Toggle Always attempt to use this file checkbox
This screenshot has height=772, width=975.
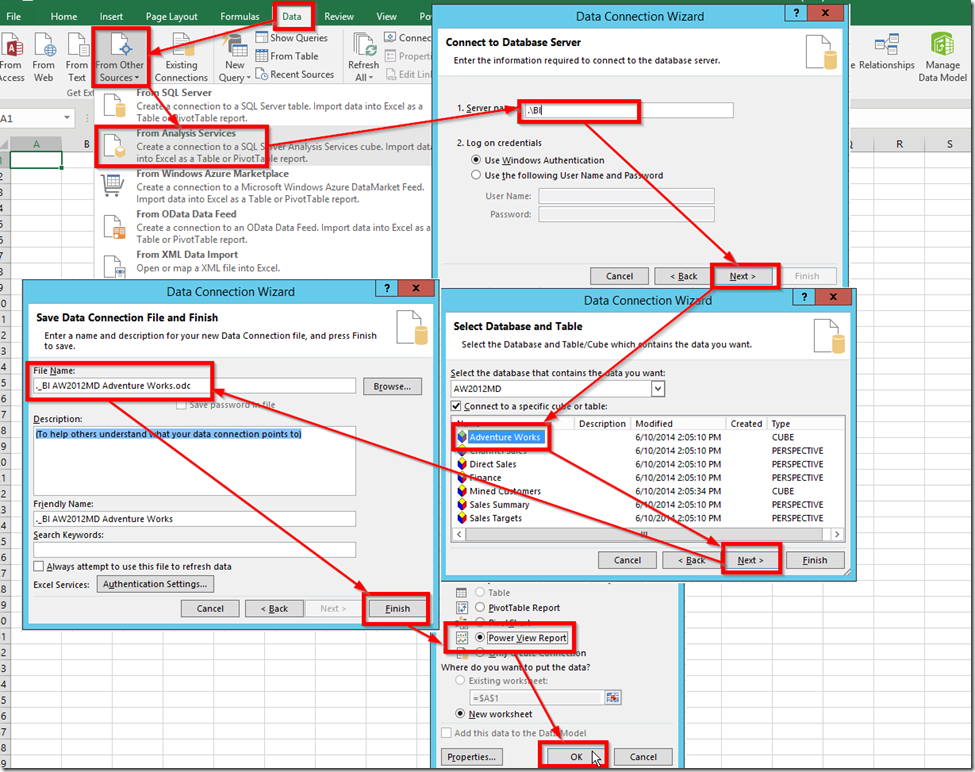[x=39, y=566]
